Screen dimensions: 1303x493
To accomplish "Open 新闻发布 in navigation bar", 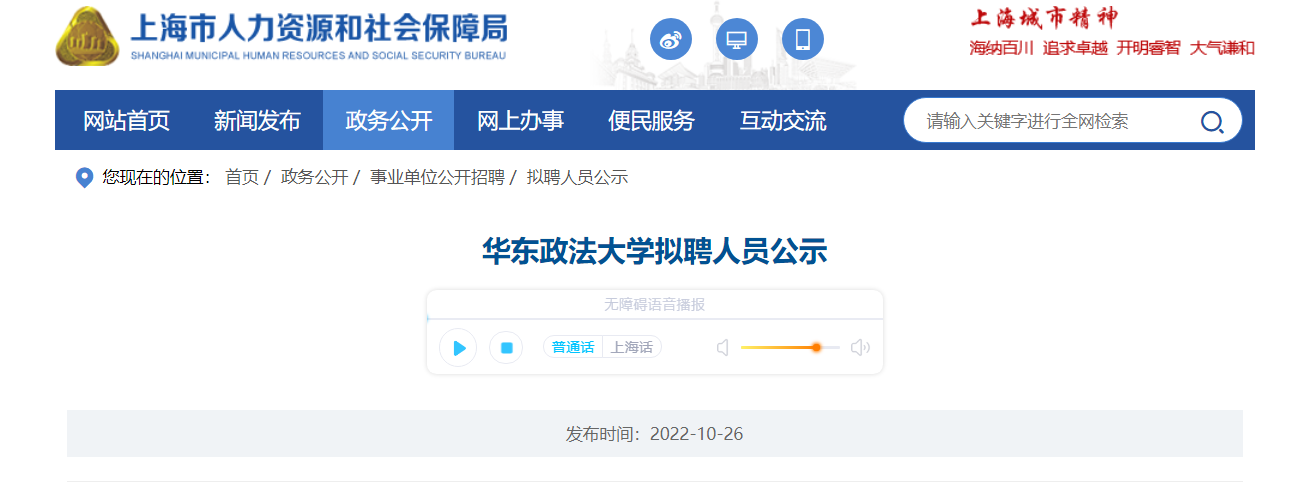I will (257, 121).
